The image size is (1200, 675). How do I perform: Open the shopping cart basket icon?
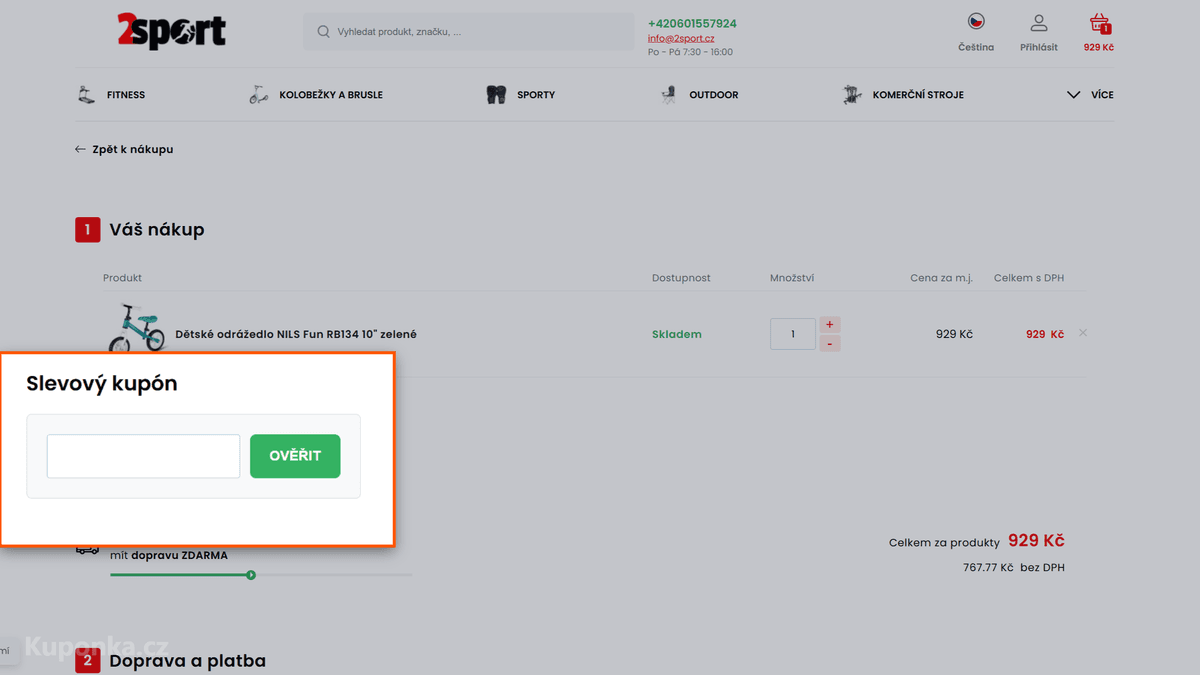click(1099, 23)
